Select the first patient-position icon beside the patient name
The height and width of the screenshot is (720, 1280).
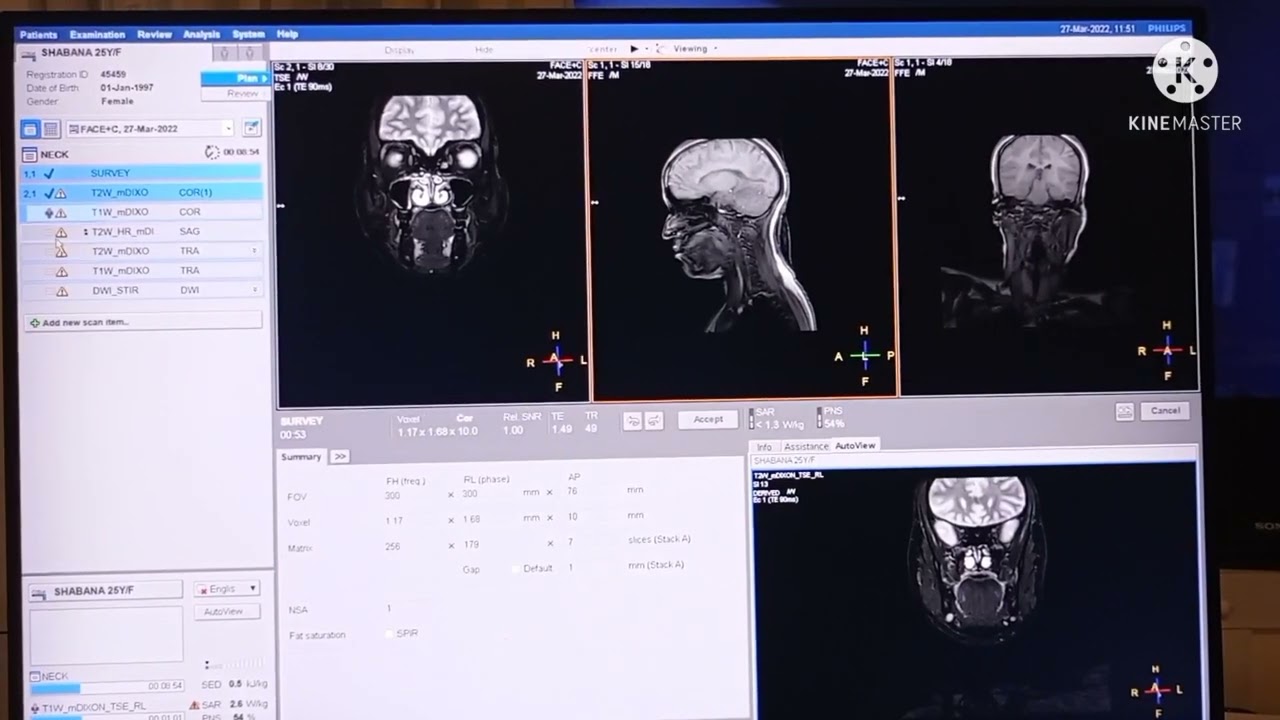click(x=225, y=52)
